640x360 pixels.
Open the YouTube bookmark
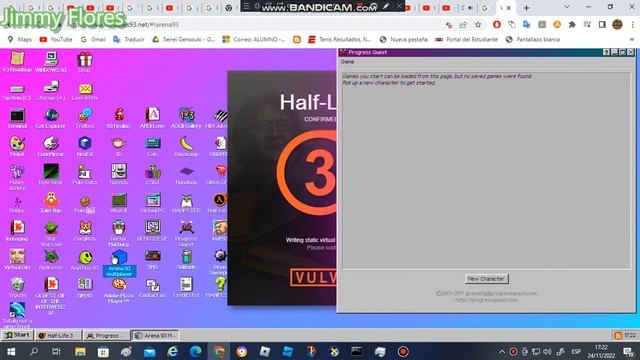pyautogui.click(x=56, y=40)
